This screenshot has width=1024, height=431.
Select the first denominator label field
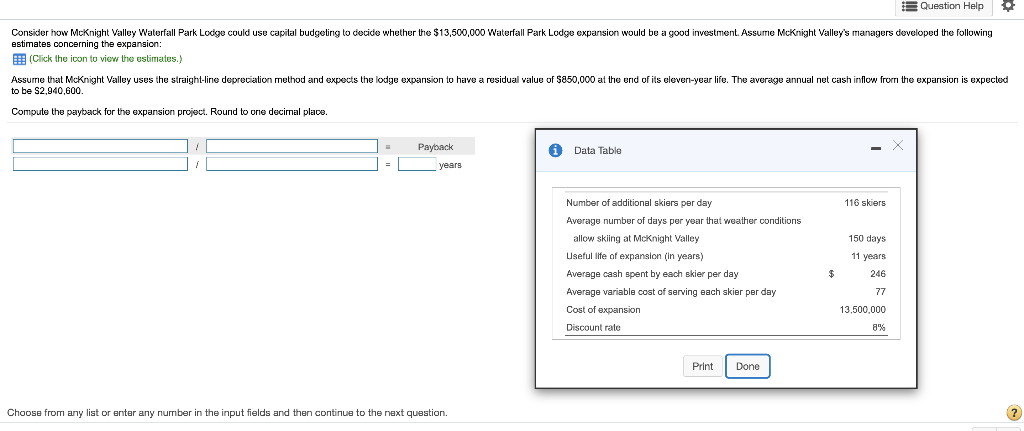point(292,146)
